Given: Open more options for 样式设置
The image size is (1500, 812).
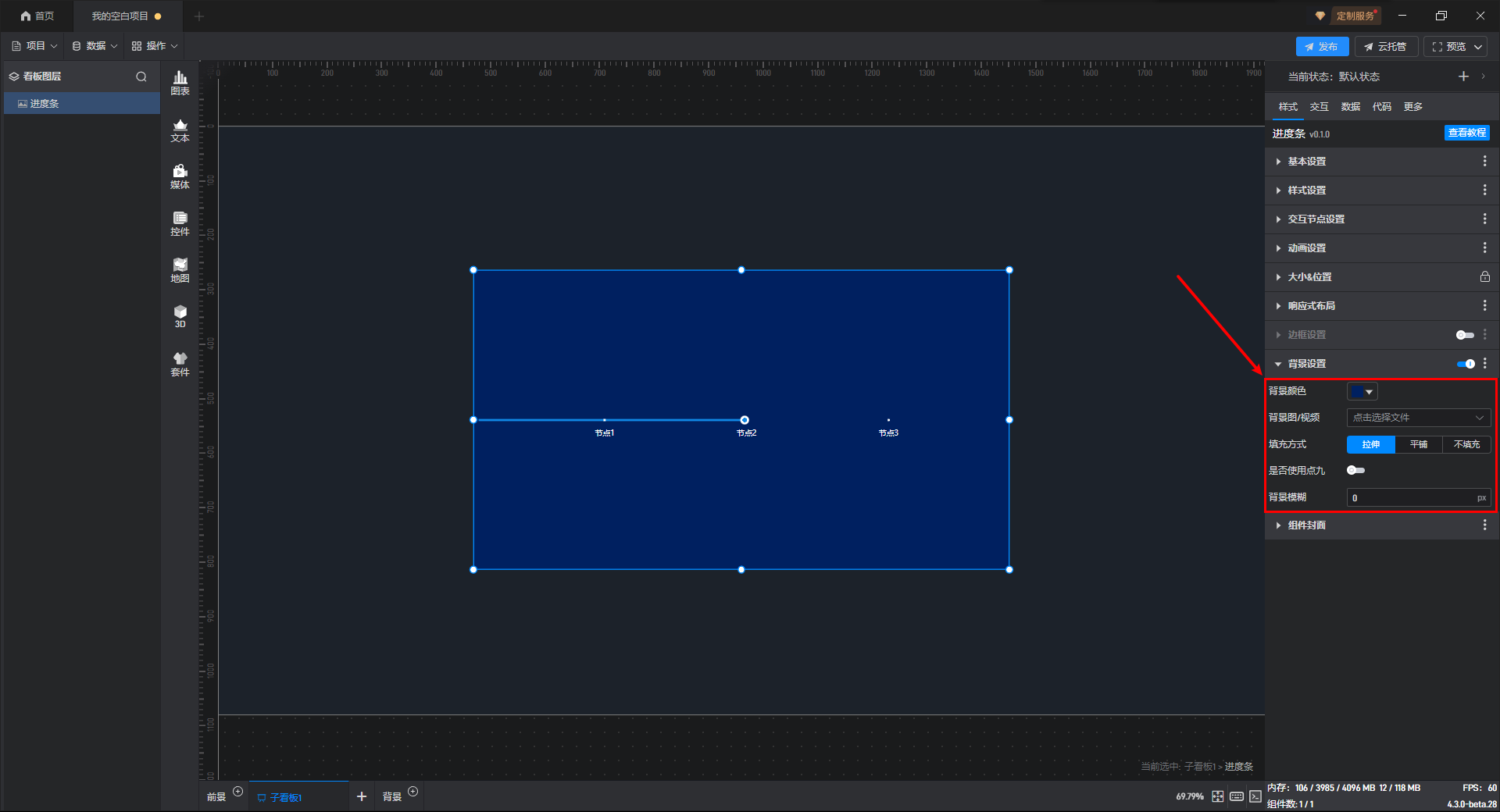Looking at the screenshot, I should point(1484,190).
